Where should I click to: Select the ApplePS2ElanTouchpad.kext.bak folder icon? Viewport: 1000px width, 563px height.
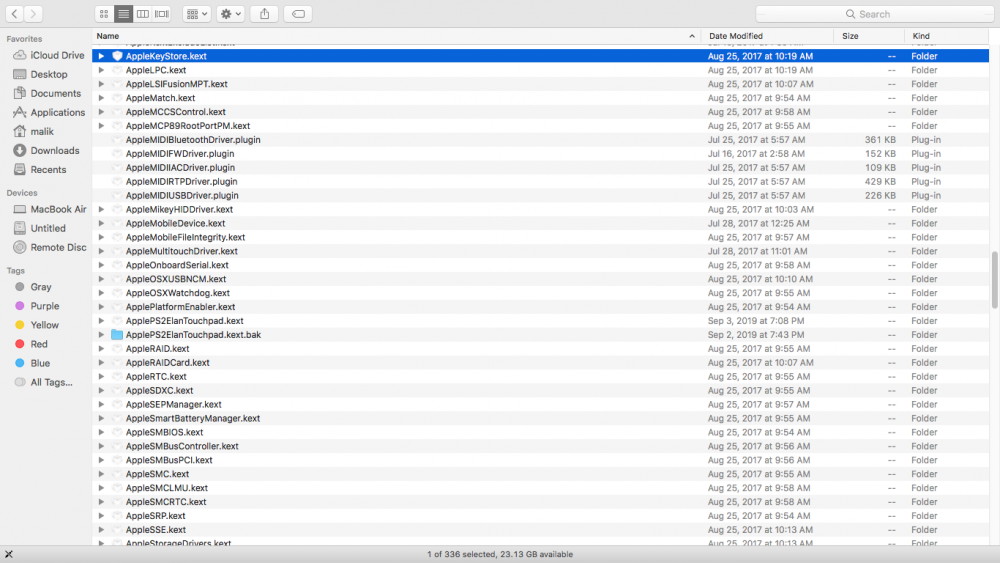(x=117, y=335)
